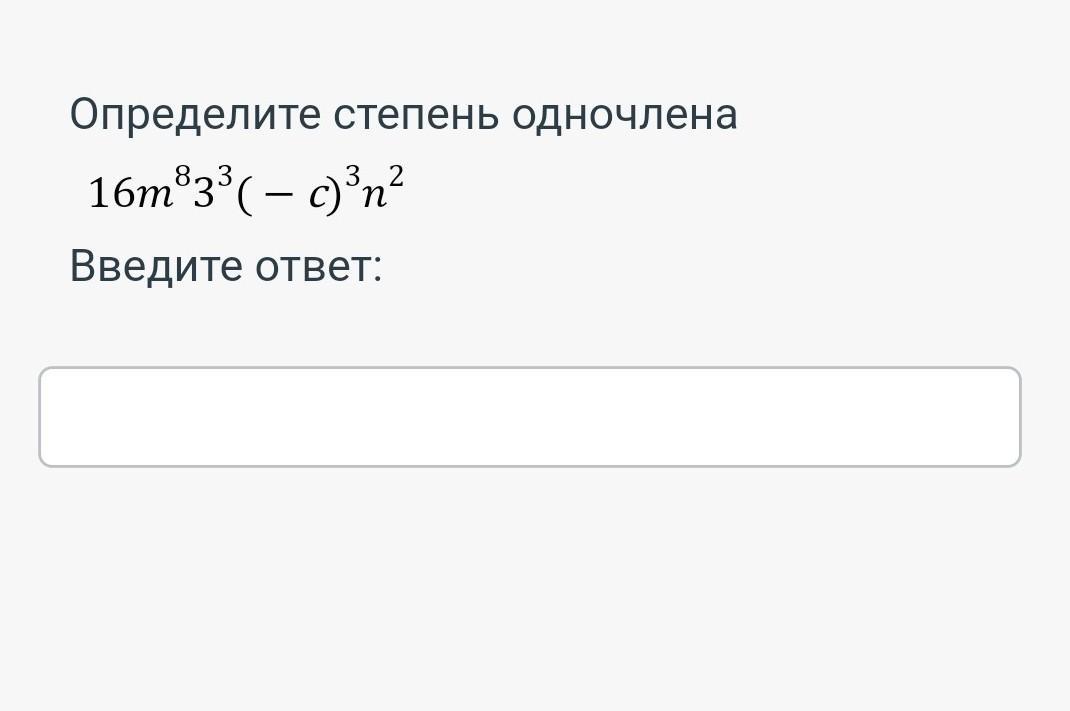This screenshot has width=1070, height=711.
Task: Click the opening parenthesis in the formula
Action: click(x=243, y=194)
